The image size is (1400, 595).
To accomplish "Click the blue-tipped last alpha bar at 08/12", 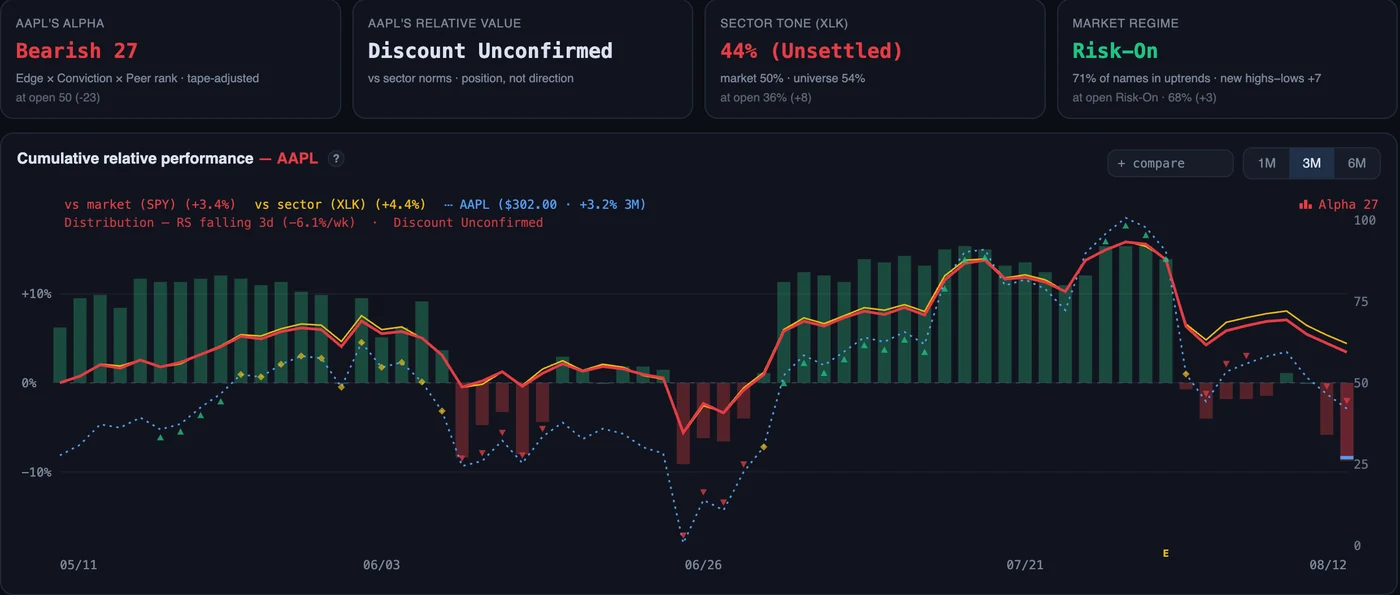I will pos(1347,421).
